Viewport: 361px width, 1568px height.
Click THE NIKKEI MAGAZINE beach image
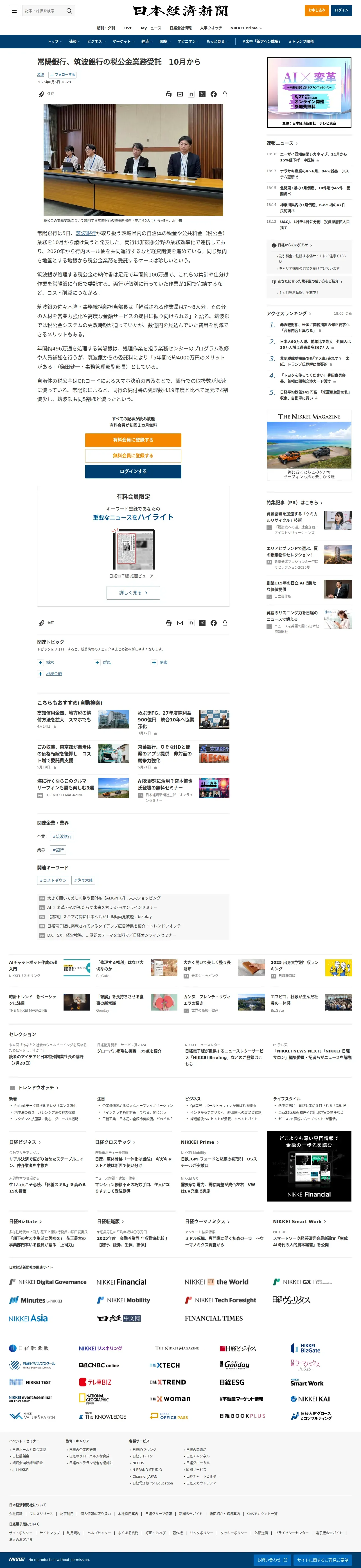(309, 445)
